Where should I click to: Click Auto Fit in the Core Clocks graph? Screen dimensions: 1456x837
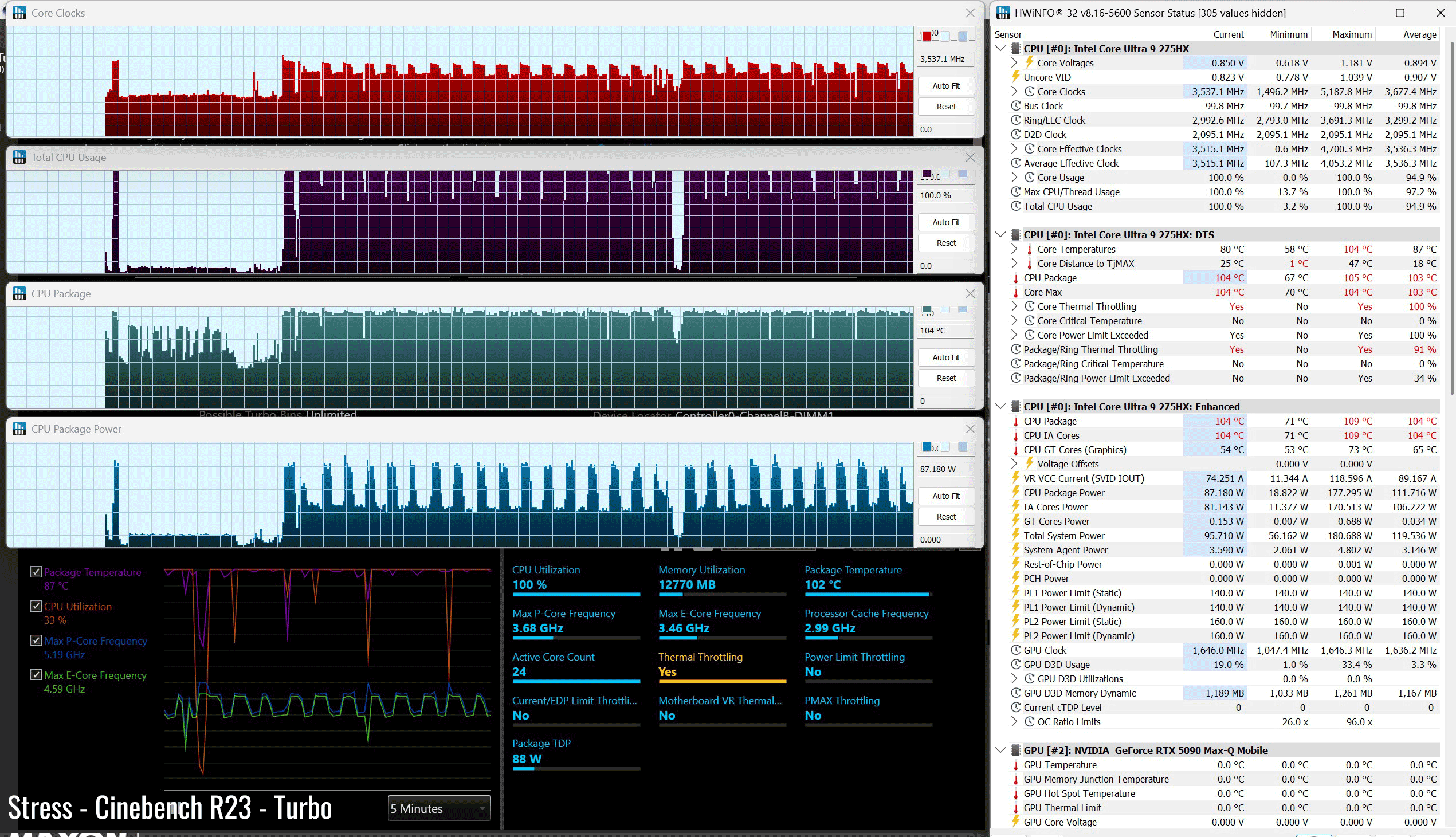(946, 86)
